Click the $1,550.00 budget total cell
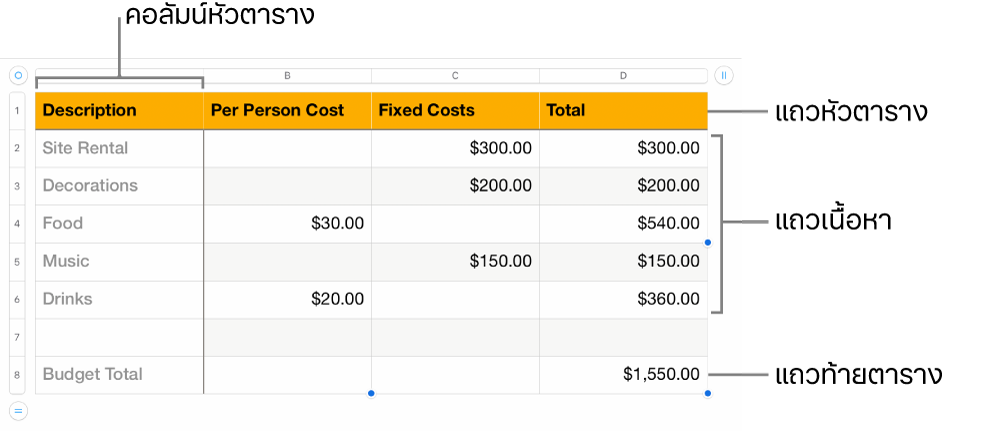The height and width of the screenshot is (431, 987). tap(624, 375)
